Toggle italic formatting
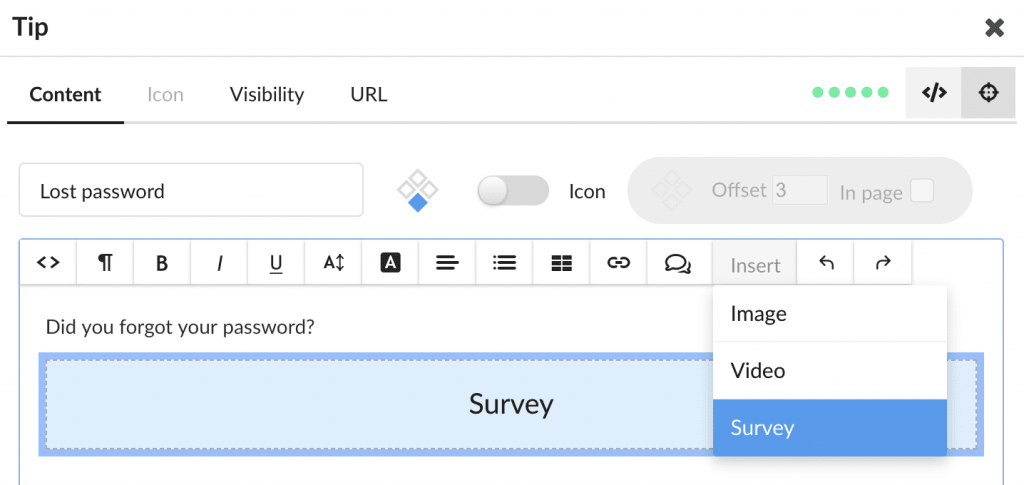 coord(219,262)
